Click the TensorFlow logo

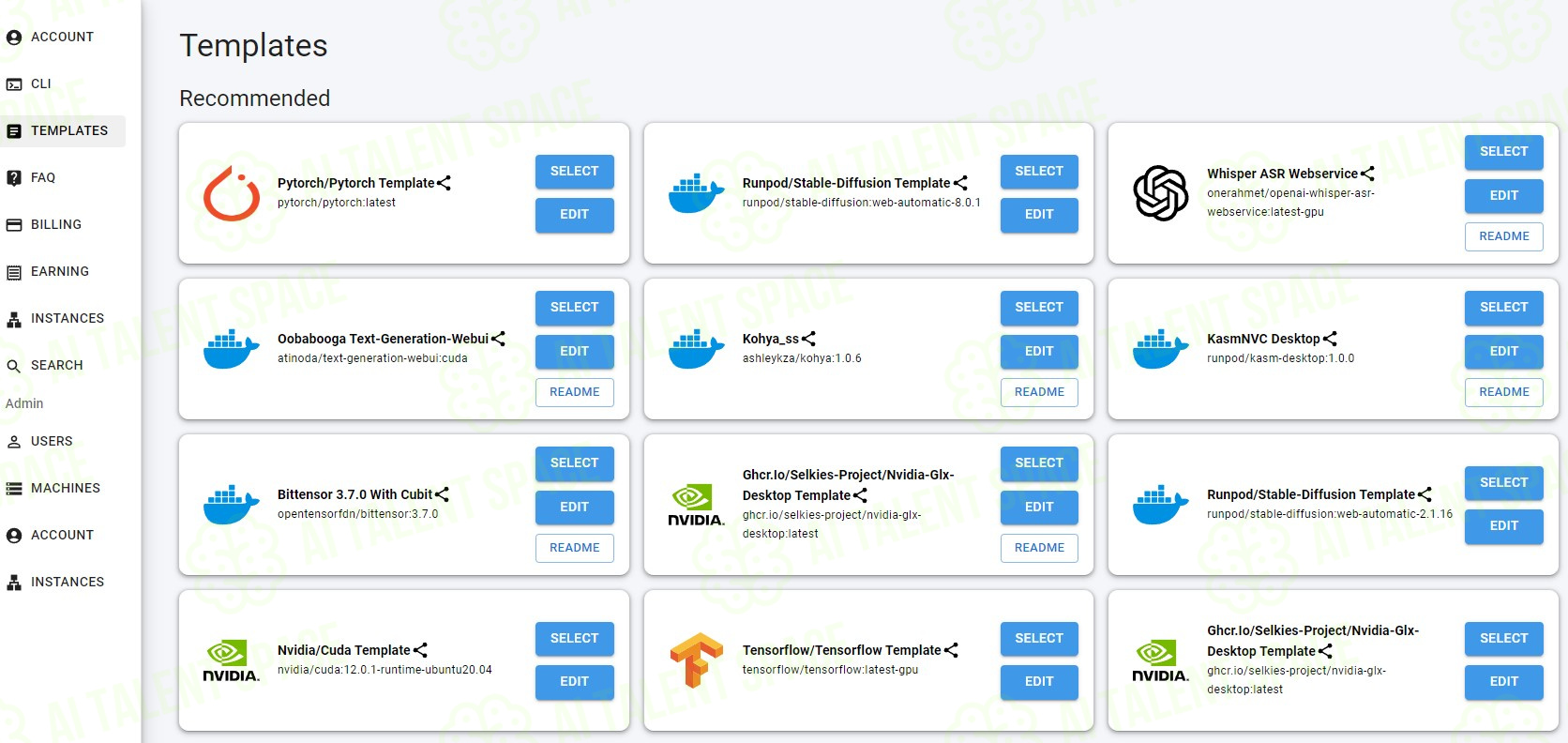(696, 660)
